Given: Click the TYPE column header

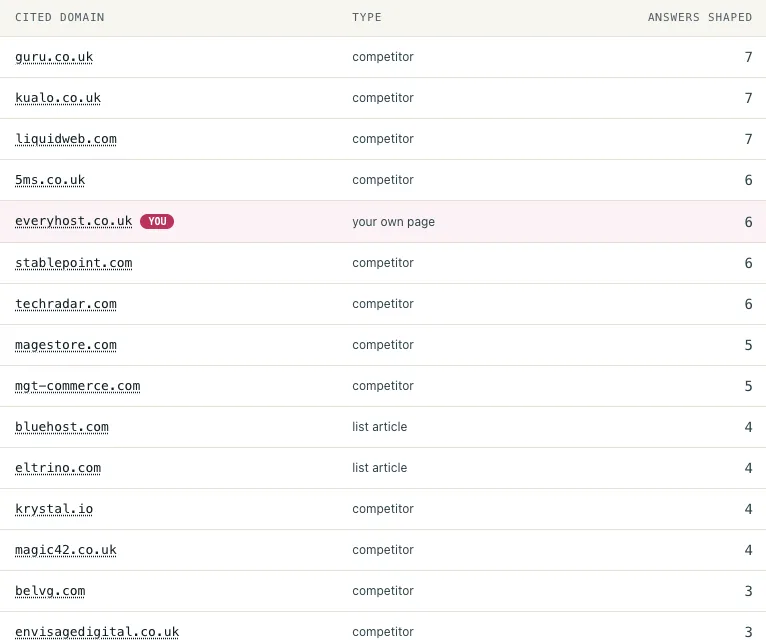Looking at the screenshot, I should pos(367,17).
